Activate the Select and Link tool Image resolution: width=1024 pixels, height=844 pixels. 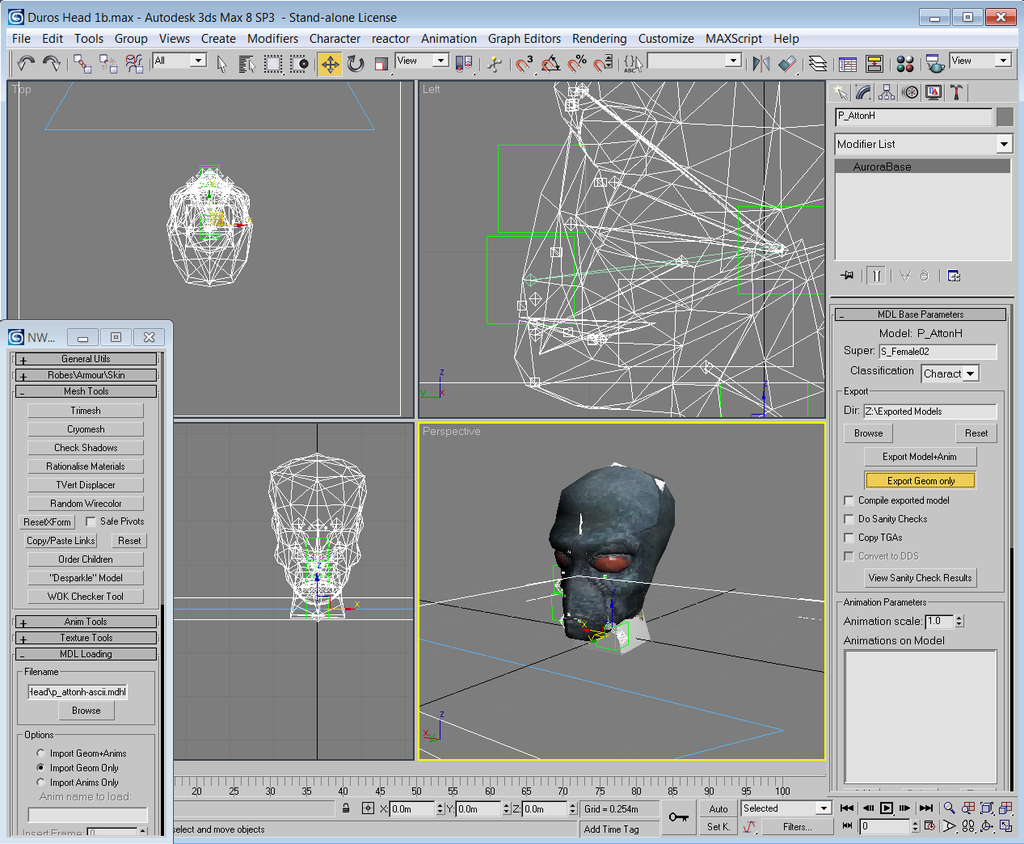(82, 63)
